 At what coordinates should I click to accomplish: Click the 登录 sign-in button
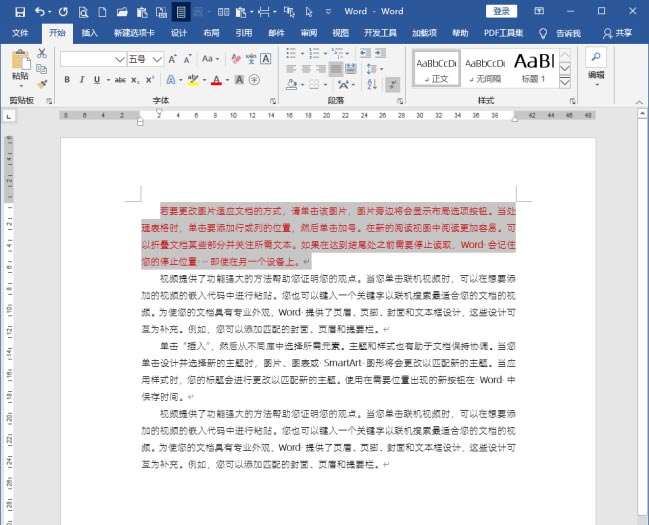click(x=501, y=11)
